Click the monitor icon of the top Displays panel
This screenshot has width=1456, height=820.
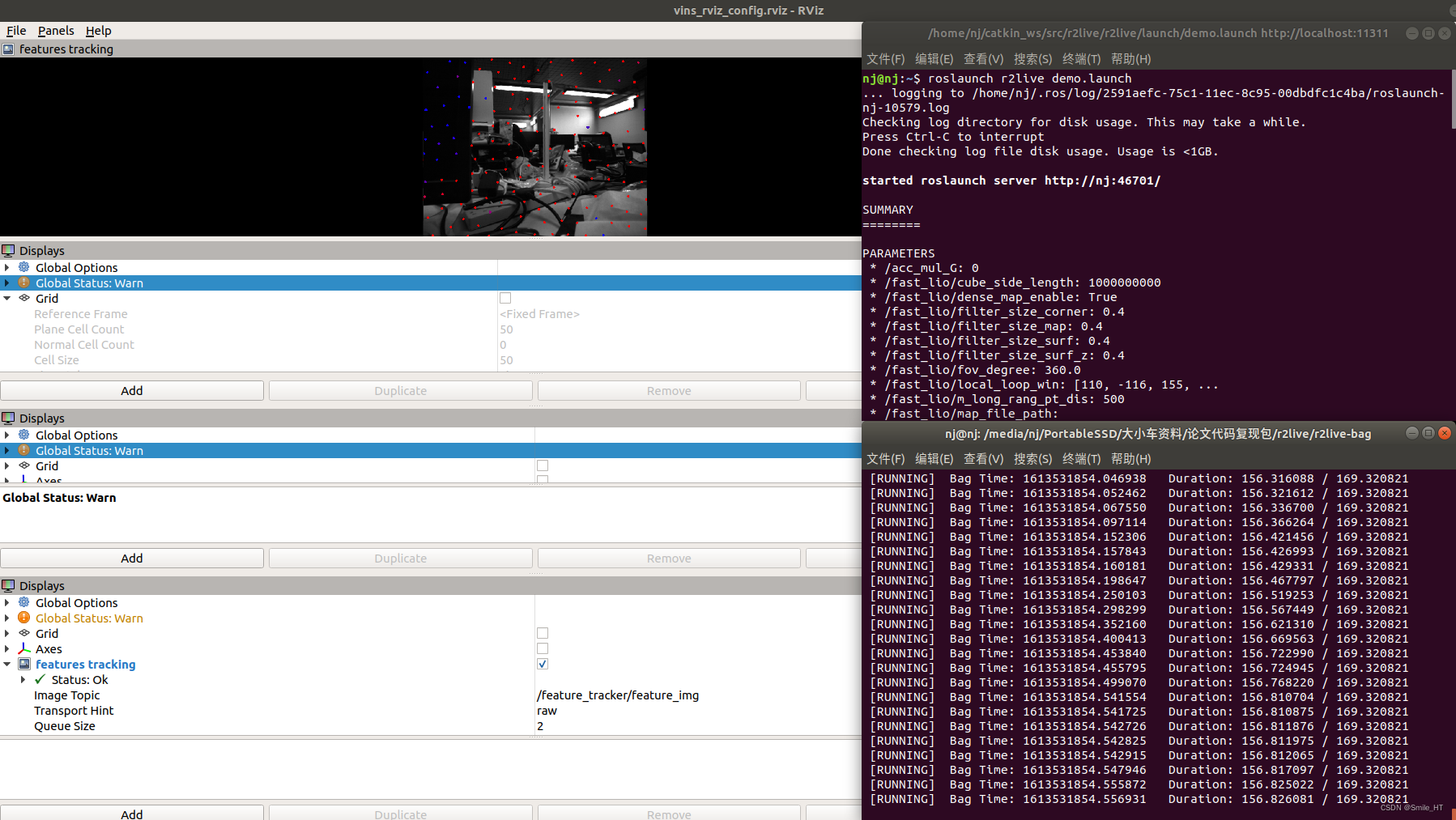point(8,251)
